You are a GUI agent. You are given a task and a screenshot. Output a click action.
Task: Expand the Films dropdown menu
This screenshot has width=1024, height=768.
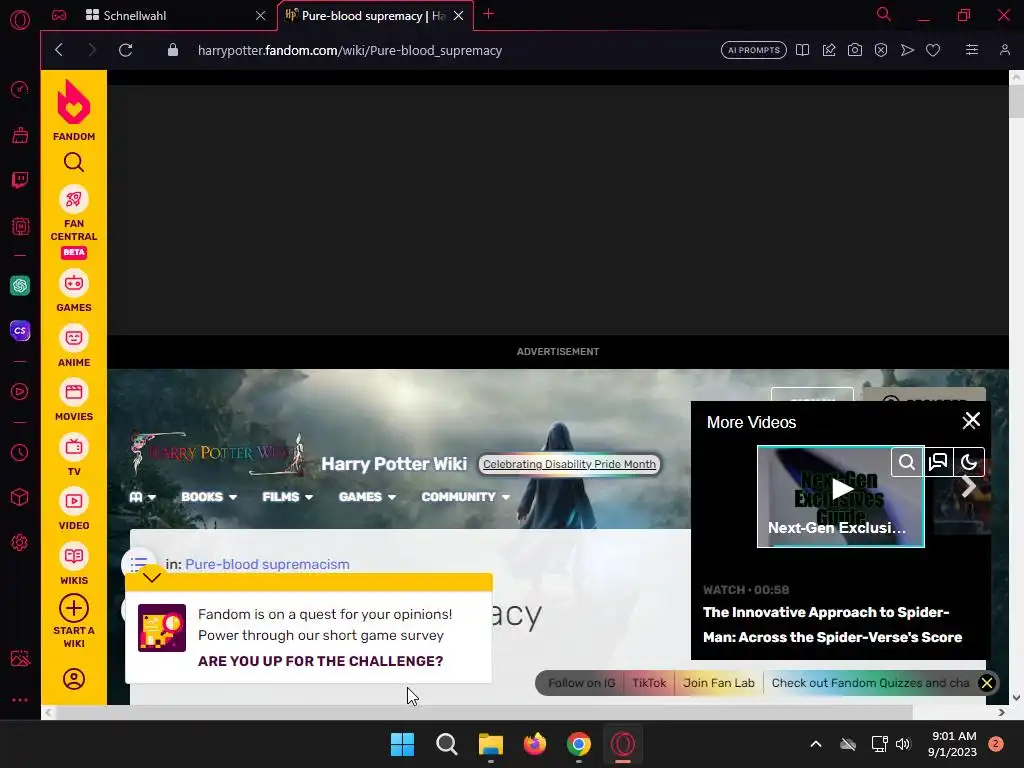pos(287,497)
